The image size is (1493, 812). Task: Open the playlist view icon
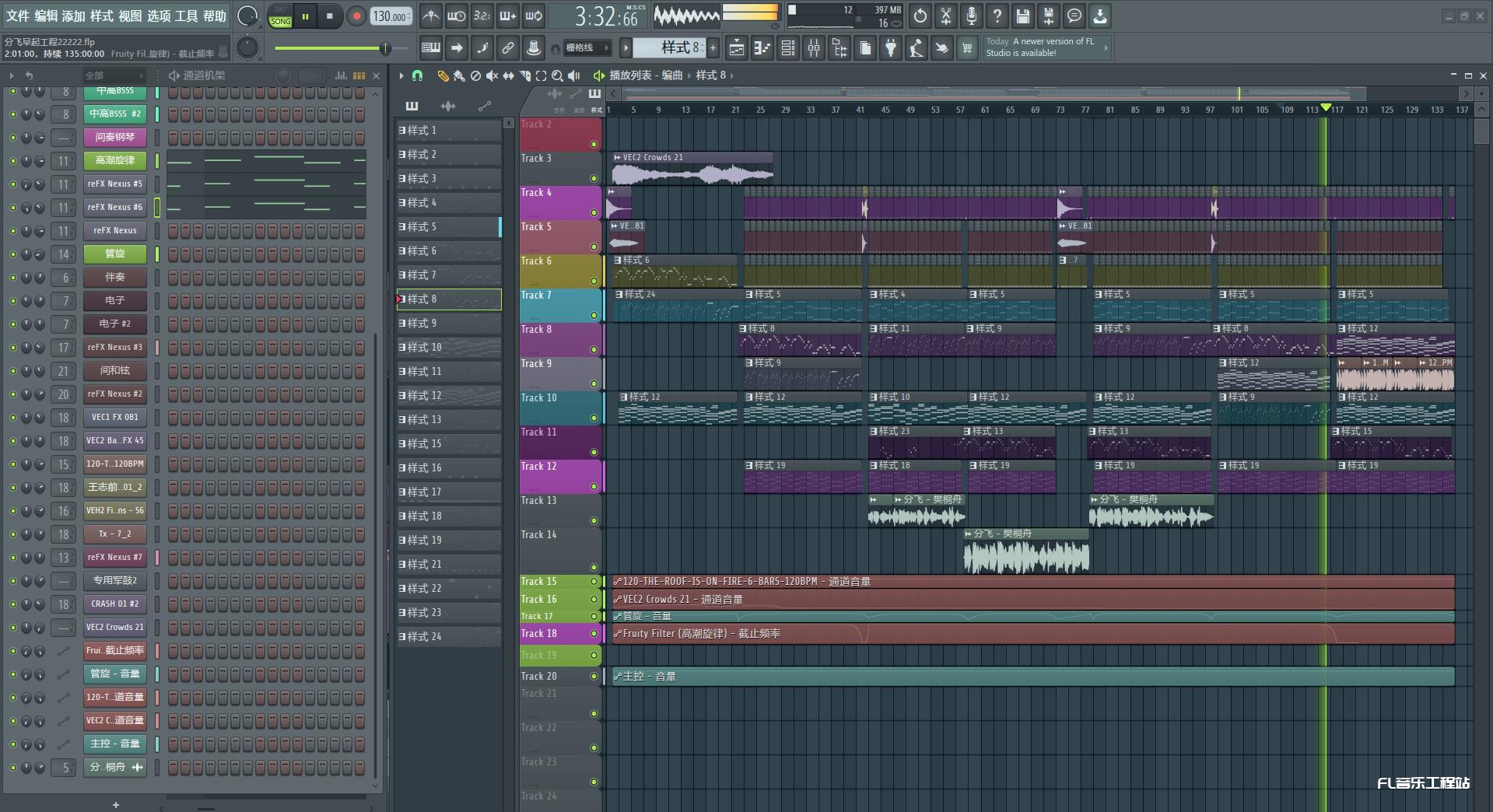(x=736, y=48)
